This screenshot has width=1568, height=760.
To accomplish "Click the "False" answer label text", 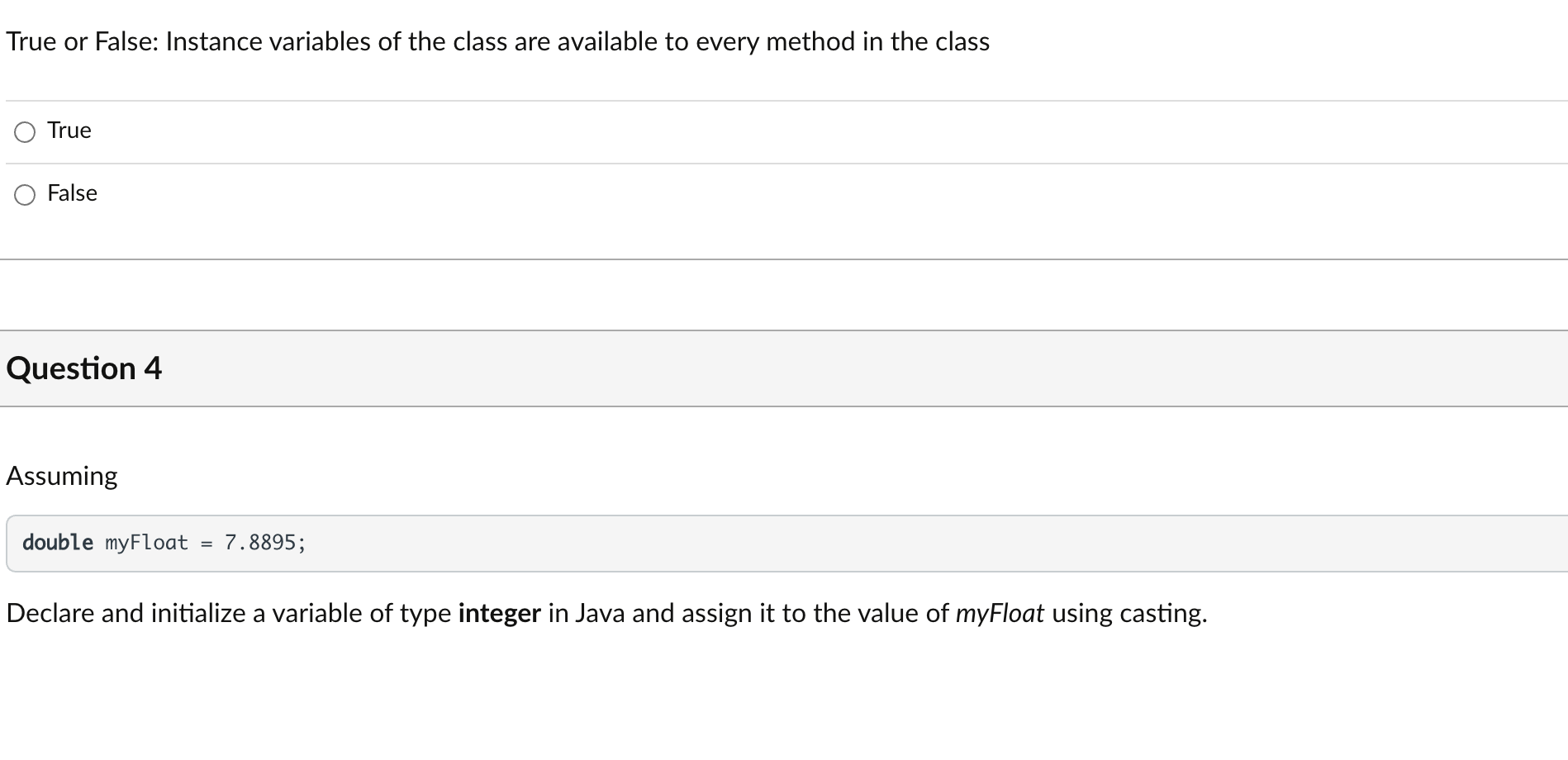I will click(x=73, y=193).
